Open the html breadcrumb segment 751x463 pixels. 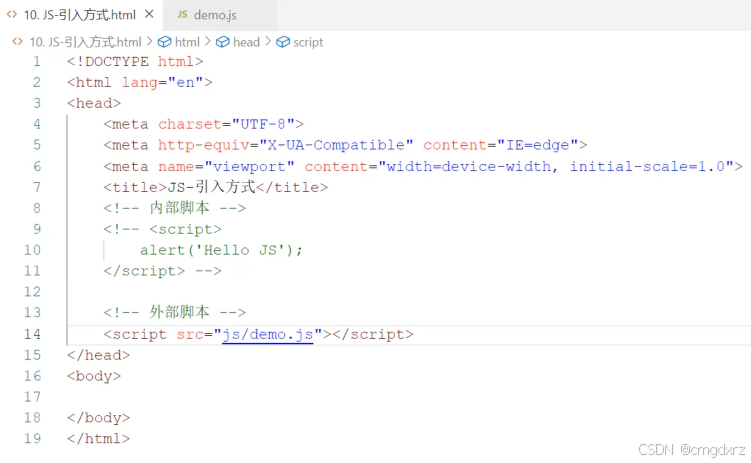click(x=187, y=42)
